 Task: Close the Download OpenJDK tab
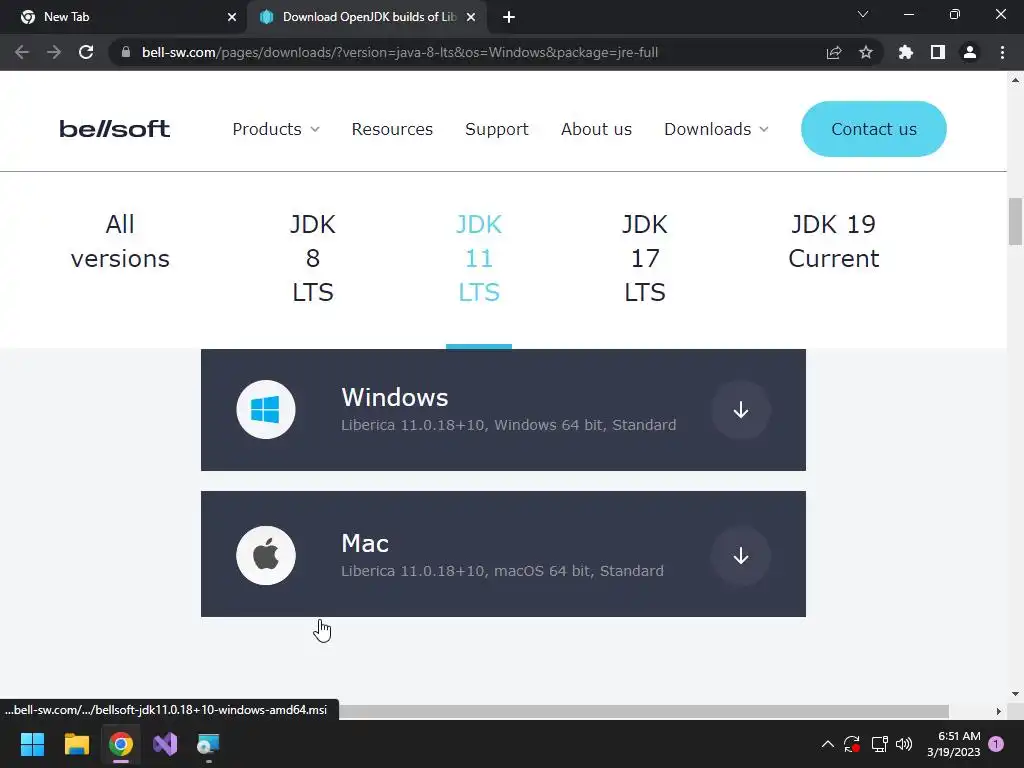coord(471,17)
